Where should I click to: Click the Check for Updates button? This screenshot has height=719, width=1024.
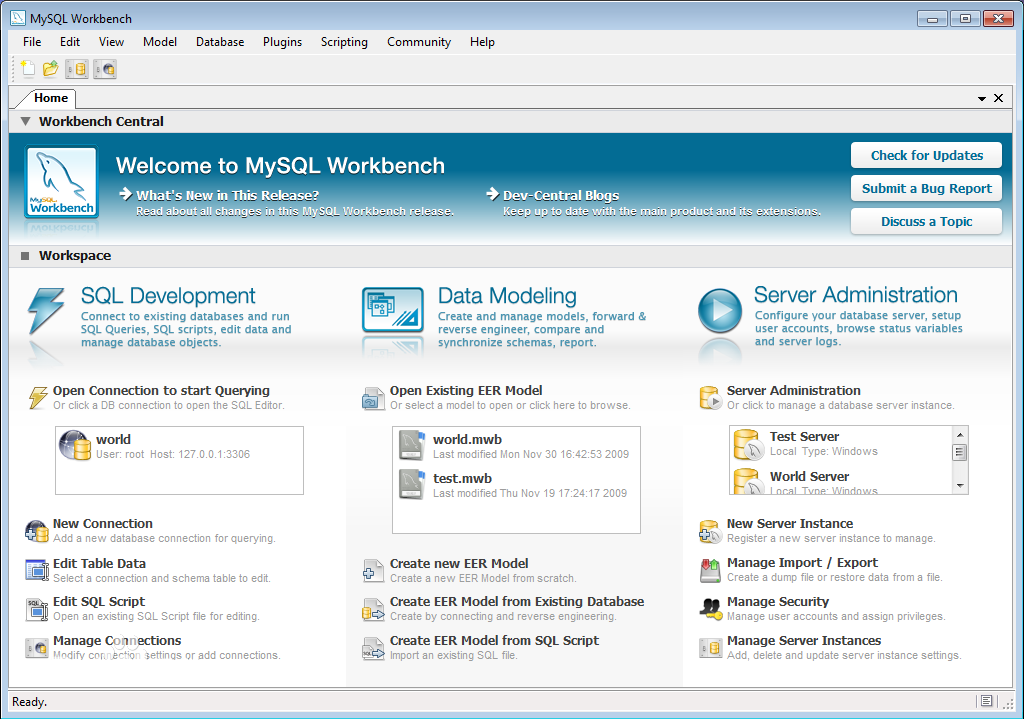coord(925,155)
